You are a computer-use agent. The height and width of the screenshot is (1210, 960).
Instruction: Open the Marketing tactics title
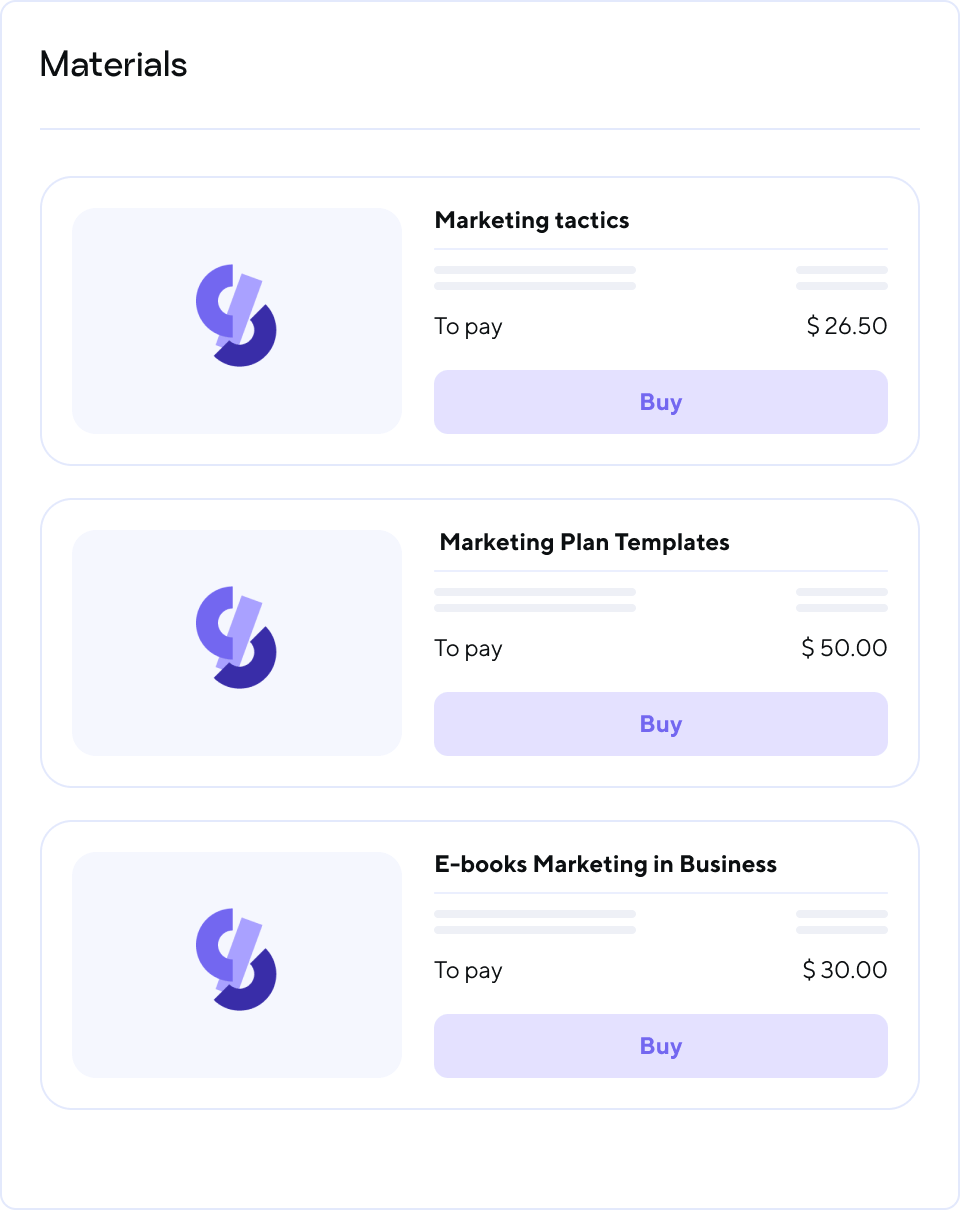[x=532, y=220]
